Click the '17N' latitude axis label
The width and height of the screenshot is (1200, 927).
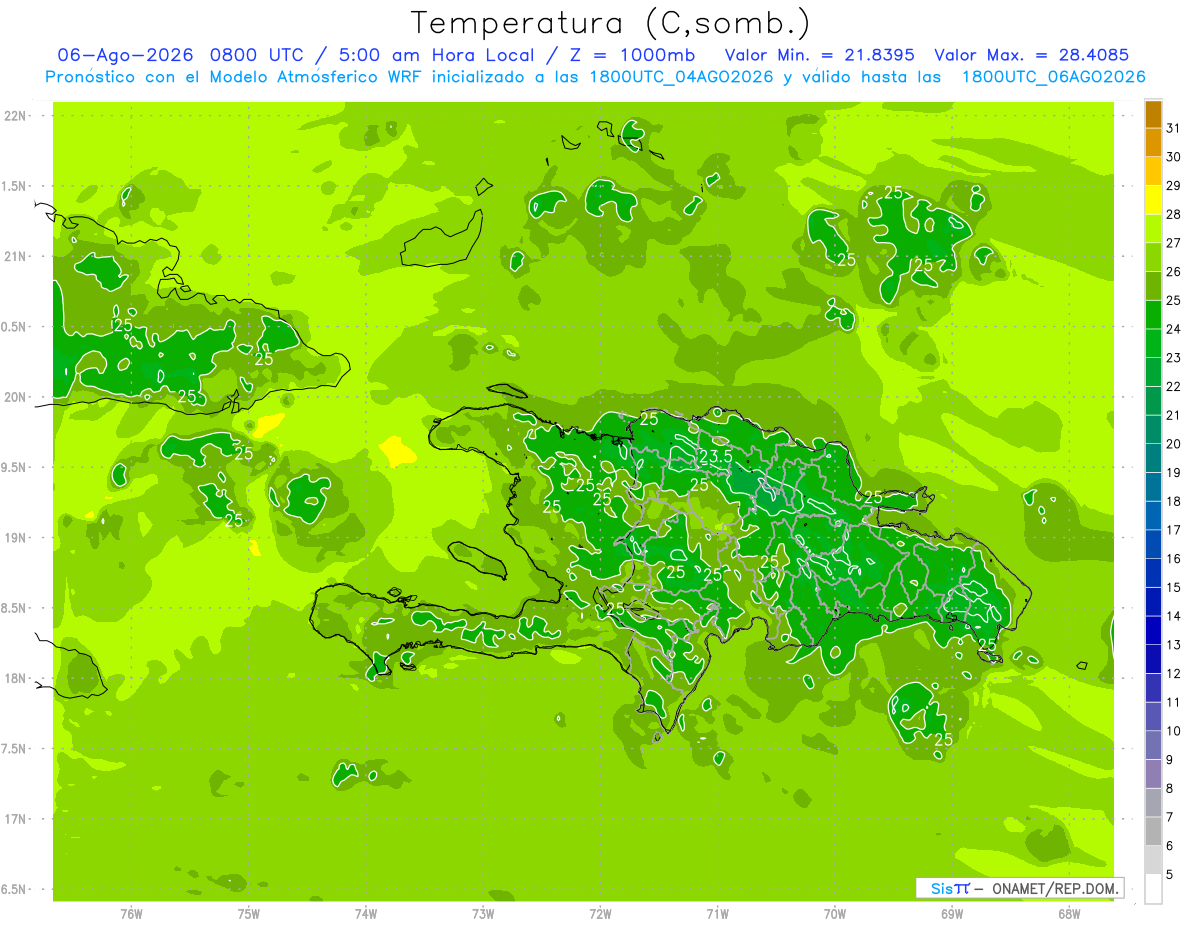[16, 819]
